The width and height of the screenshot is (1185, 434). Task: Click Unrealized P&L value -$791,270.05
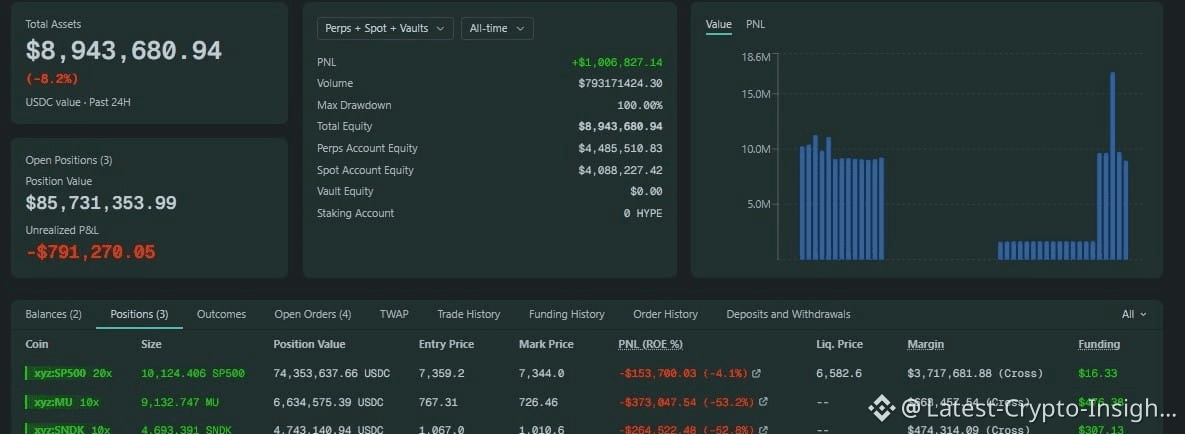click(91, 252)
